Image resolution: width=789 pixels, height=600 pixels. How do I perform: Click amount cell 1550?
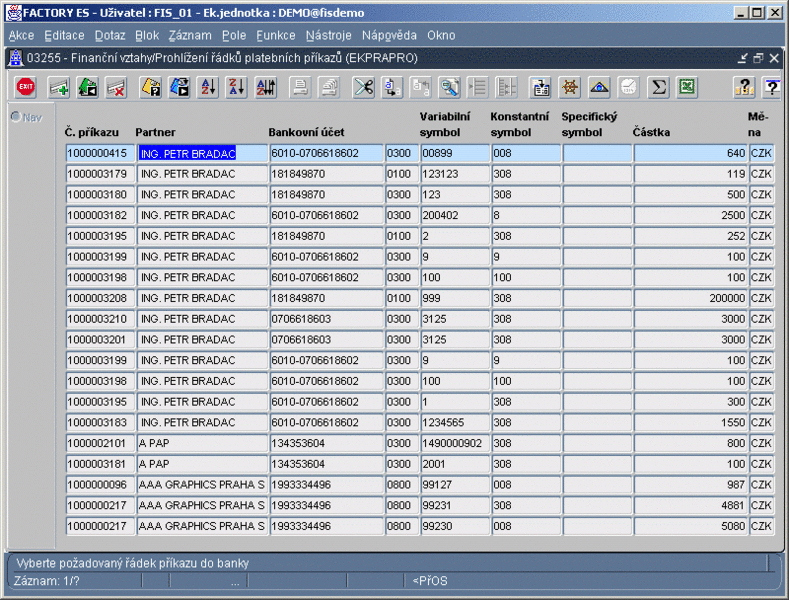click(x=690, y=422)
